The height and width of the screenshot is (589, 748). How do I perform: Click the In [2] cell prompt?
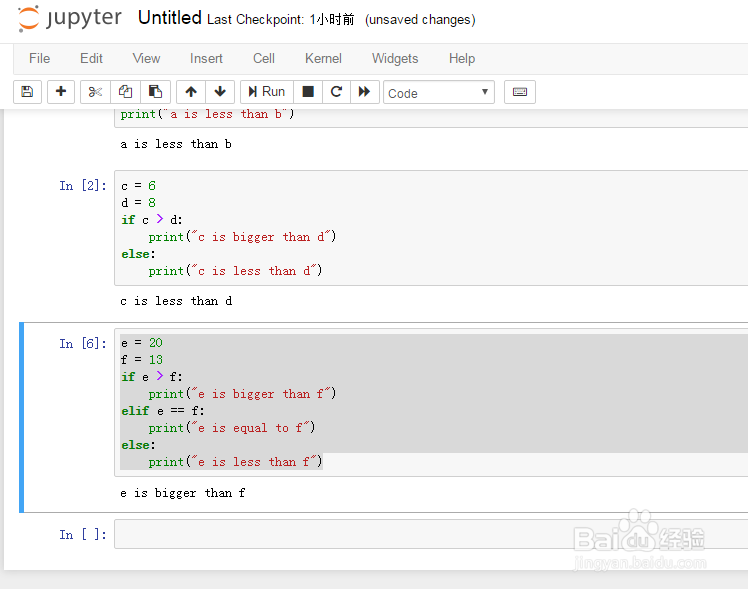tap(83, 186)
